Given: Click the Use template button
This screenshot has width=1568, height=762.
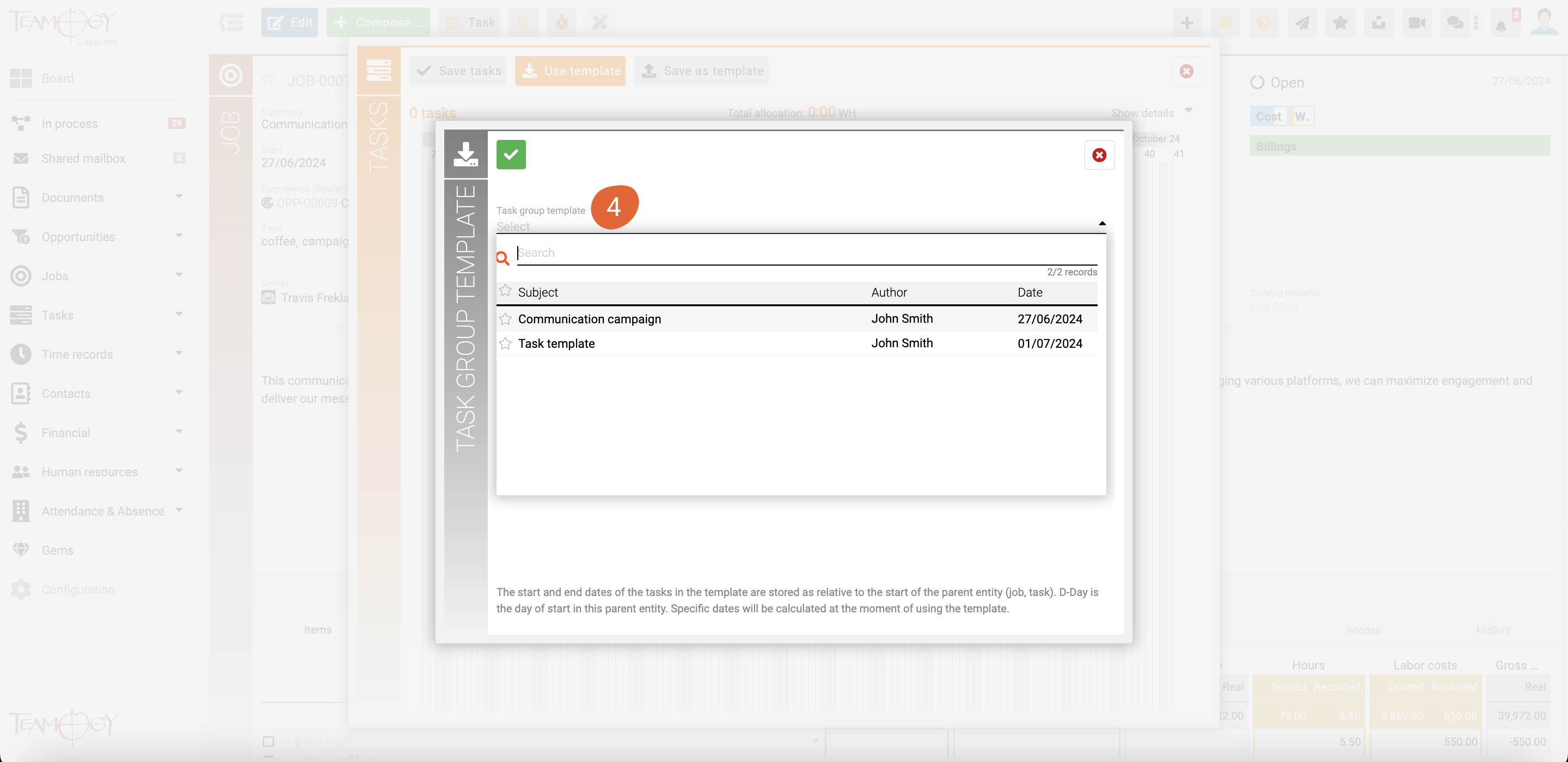Looking at the screenshot, I should coord(571,71).
